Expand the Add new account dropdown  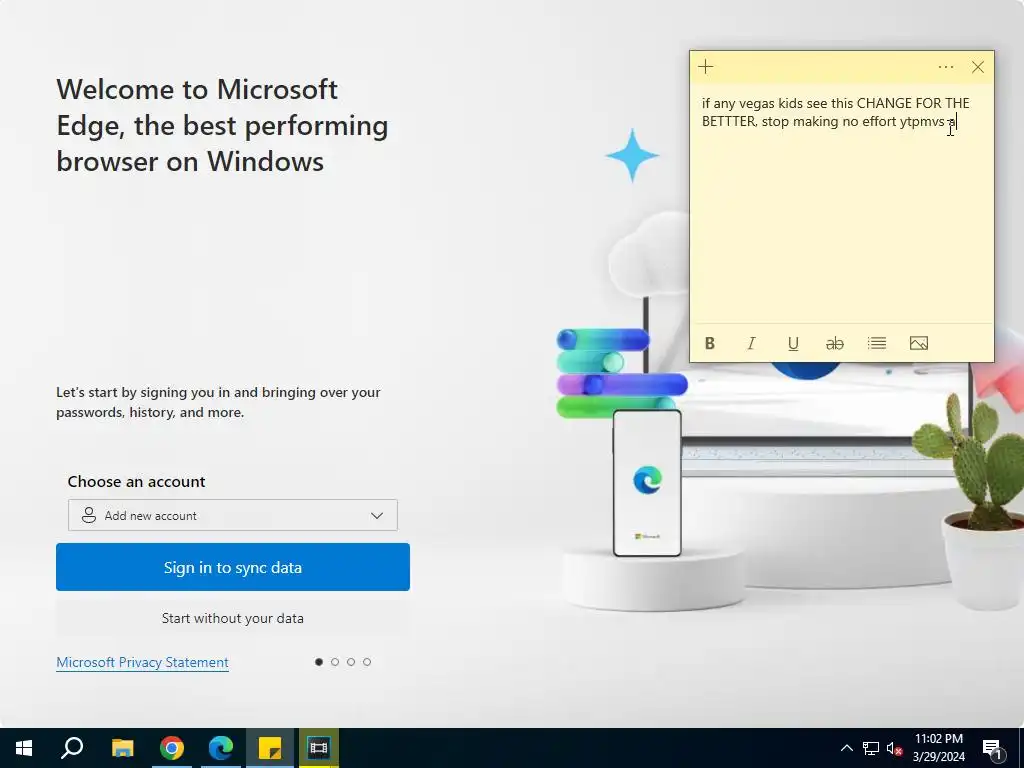coord(232,515)
